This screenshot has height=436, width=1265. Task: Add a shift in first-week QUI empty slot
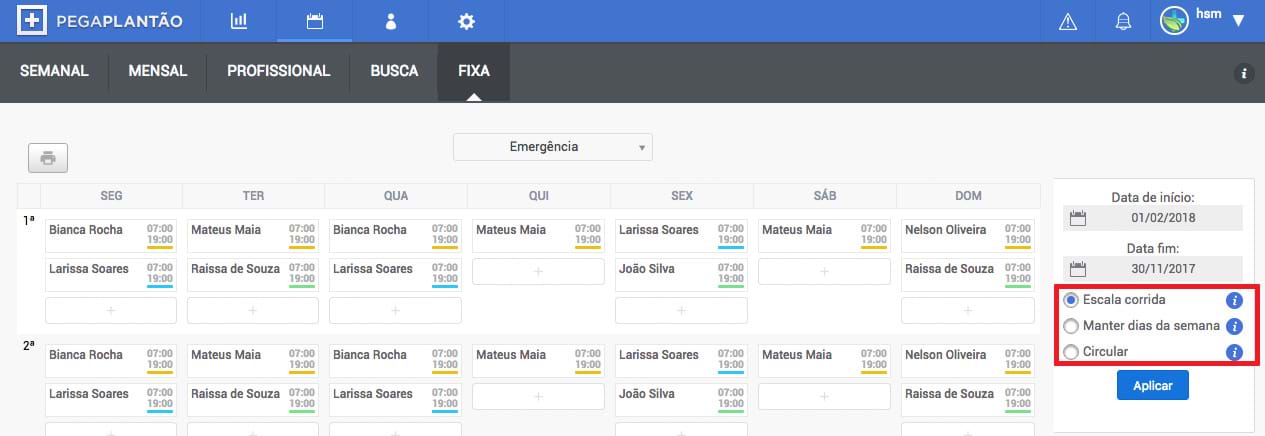(x=538, y=271)
